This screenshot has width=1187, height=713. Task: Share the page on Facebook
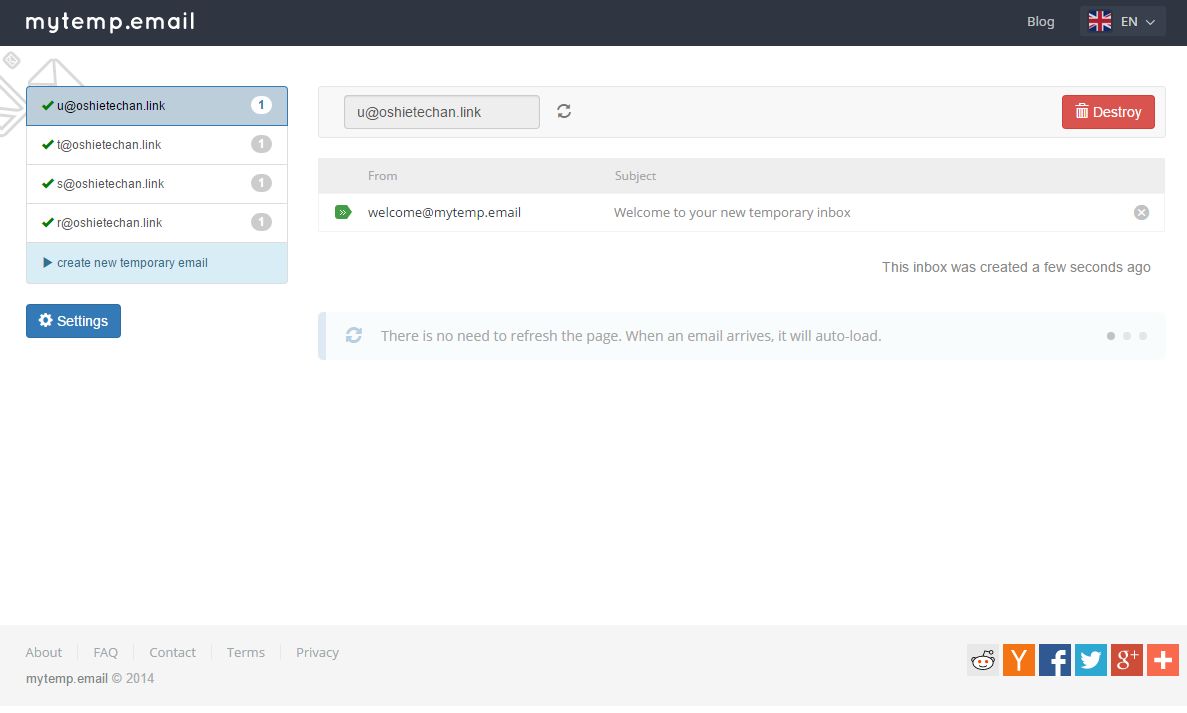click(1055, 660)
